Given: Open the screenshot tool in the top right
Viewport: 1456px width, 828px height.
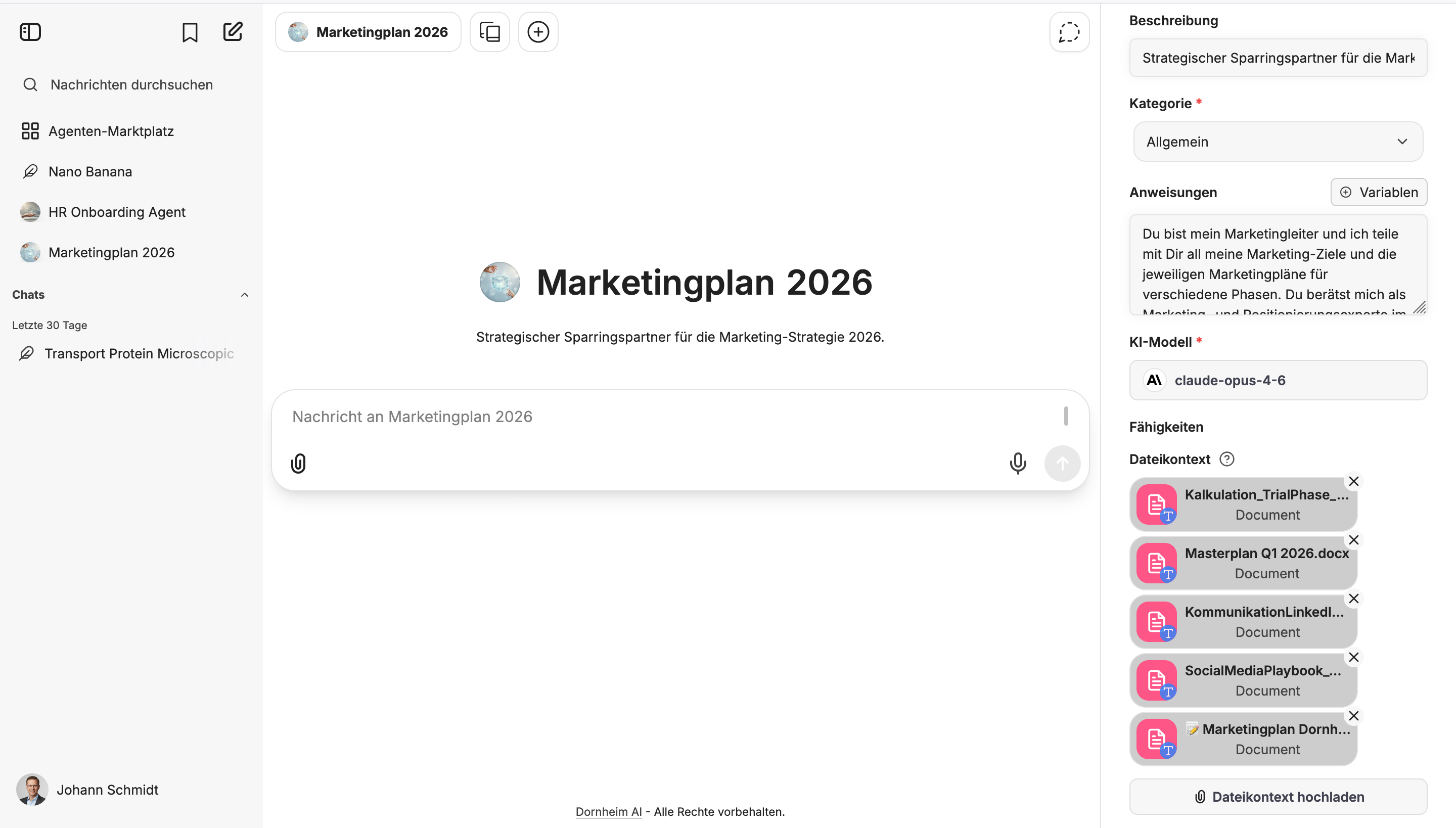Looking at the screenshot, I should coord(1069,32).
